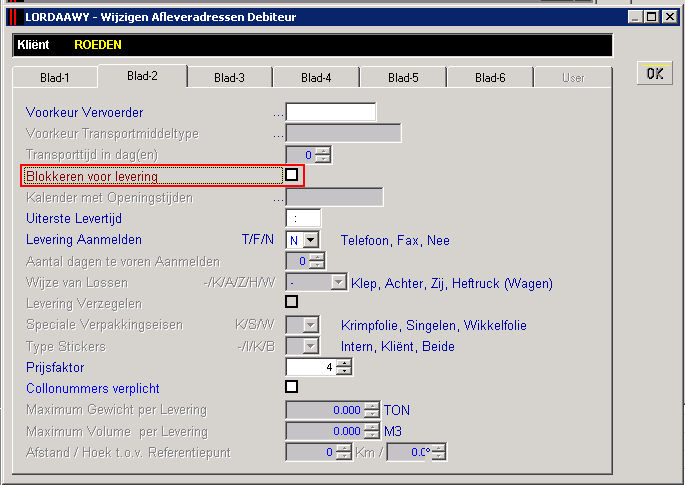The height and width of the screenshot is (485, 685).
Task: Click the Uiterste Levertijd time field
Action: pos(303,218)
